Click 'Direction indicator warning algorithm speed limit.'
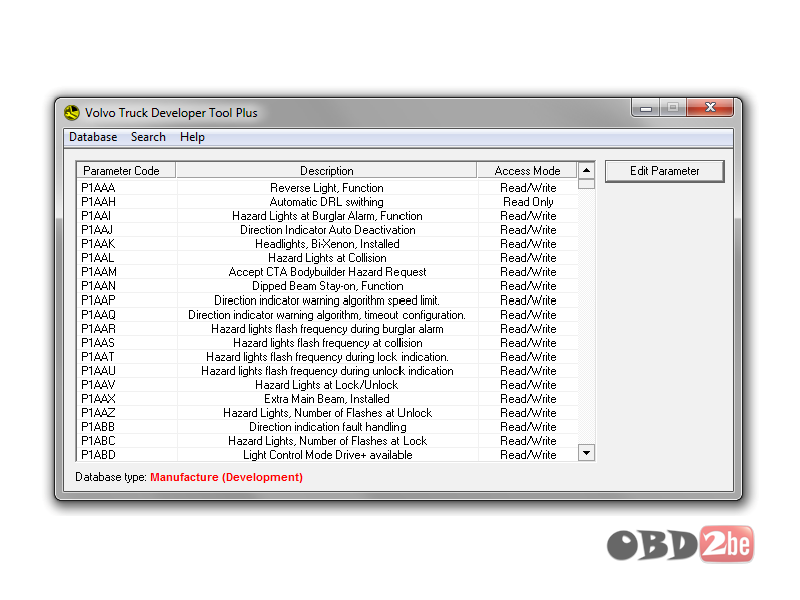The width and height of the screenshot is (800, 600). click(x=327, y=301)
